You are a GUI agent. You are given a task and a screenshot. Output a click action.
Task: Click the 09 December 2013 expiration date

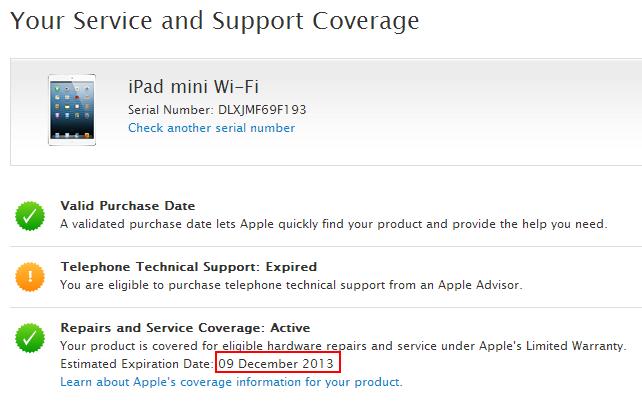coord(278,363)
